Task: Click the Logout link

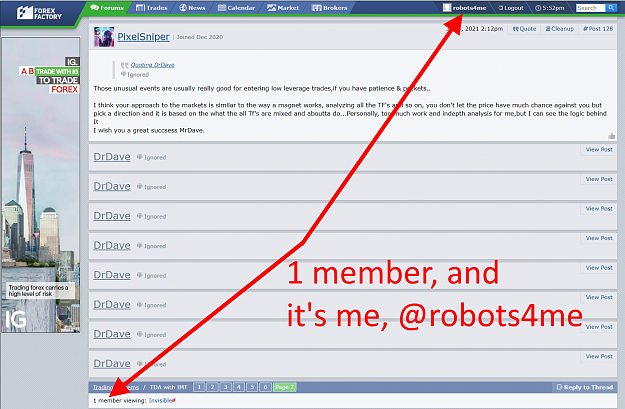Action: pyautogui.click(x=511, y=8)
